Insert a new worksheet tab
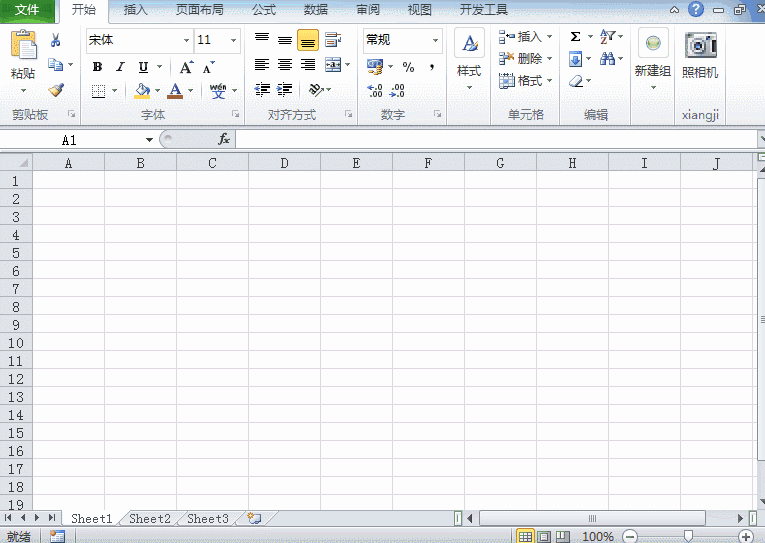765x543 pixels. point(254,518)
